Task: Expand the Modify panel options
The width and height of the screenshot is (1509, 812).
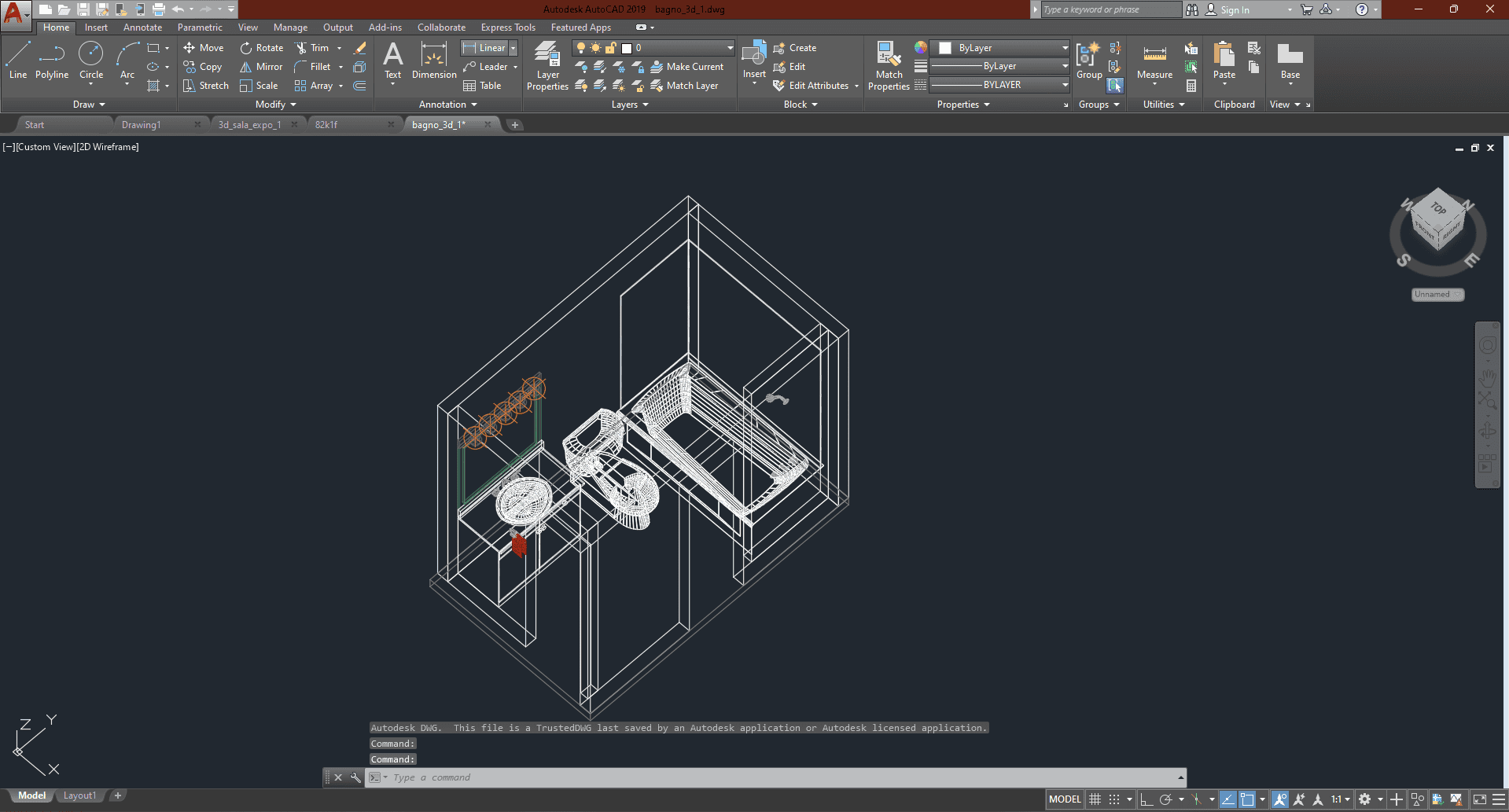Action: (275, 105)
